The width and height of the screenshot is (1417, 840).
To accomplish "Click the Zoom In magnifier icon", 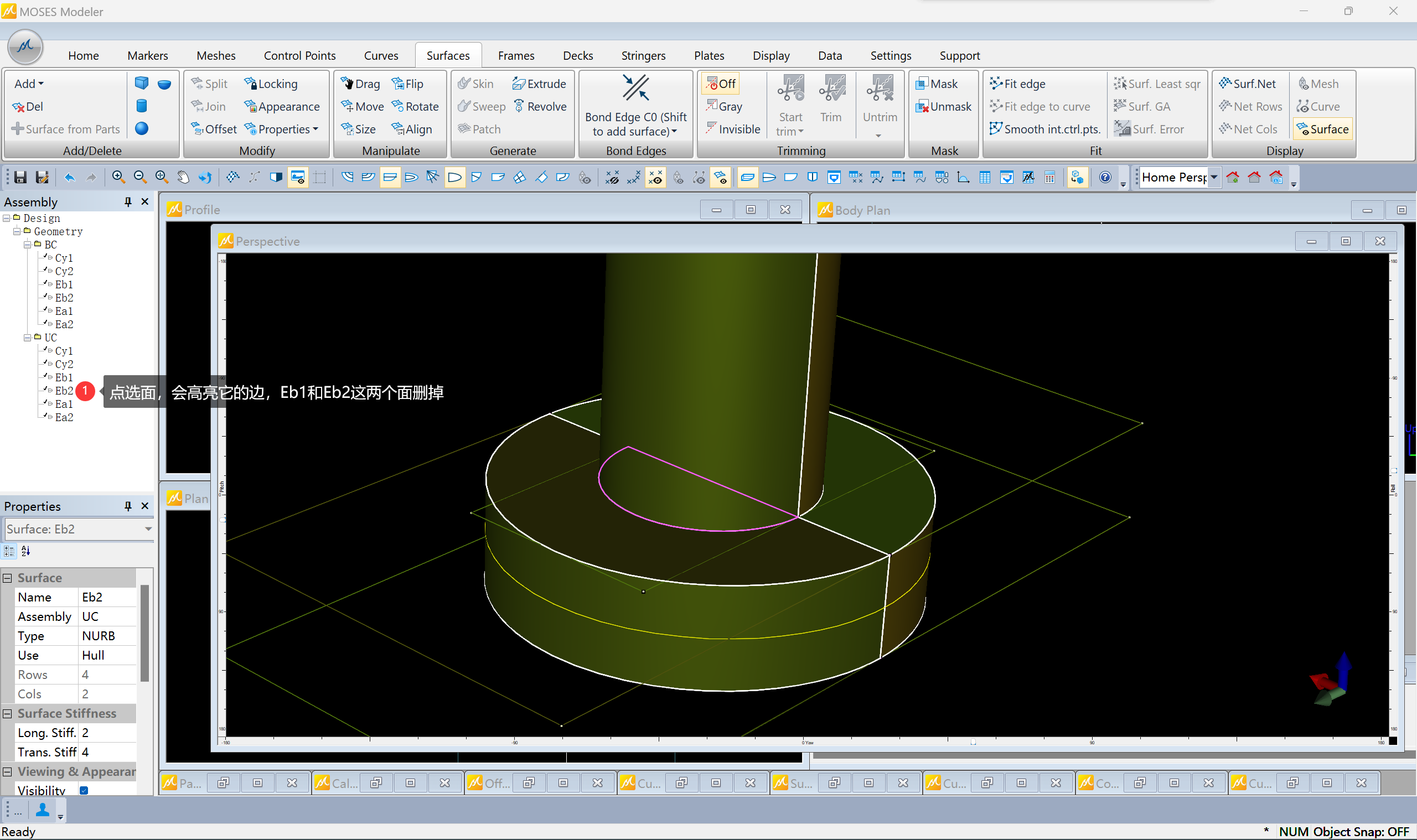I will click(x=118, y=177).
